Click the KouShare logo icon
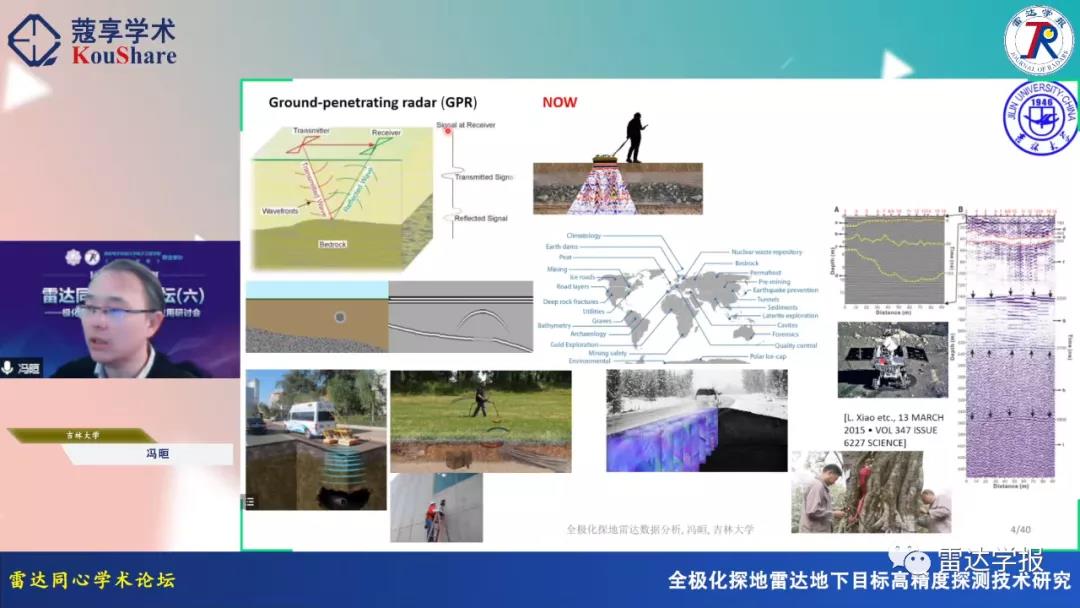 pos(34,39)
